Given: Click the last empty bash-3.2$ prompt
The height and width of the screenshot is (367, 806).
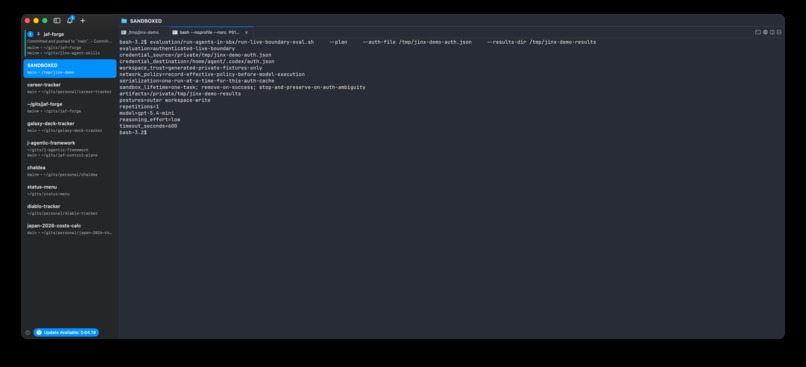Looking at the screenshot, I should click(133, 133).
